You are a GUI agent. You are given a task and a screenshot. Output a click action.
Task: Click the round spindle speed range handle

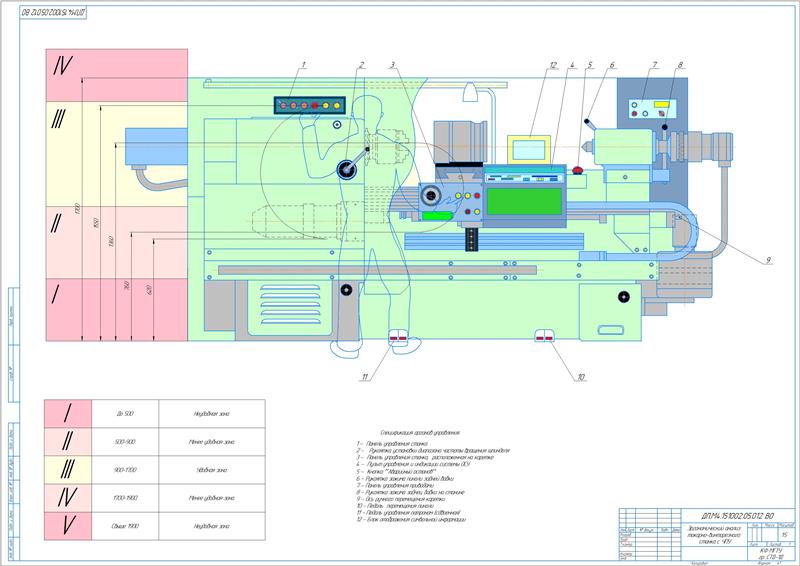click(x=346, y=169)
